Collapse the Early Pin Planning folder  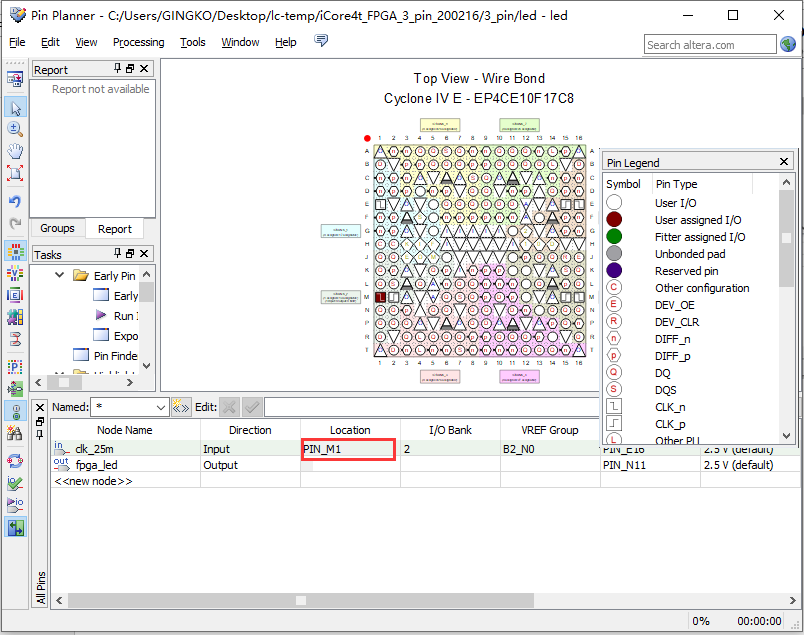60,275
